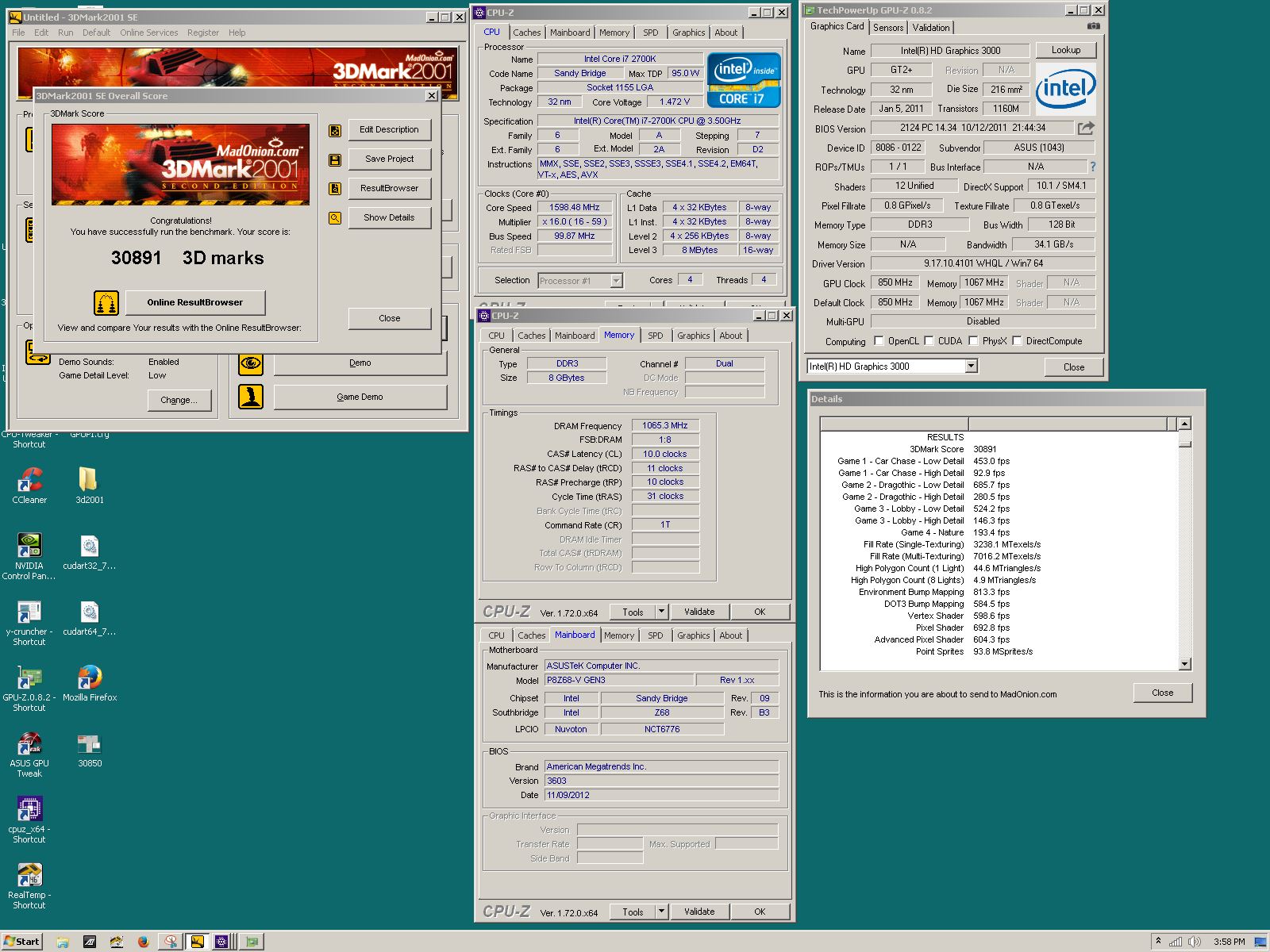Click the Details list scrollbar down arrow

pyautogui.click(x=1184, y=664)
